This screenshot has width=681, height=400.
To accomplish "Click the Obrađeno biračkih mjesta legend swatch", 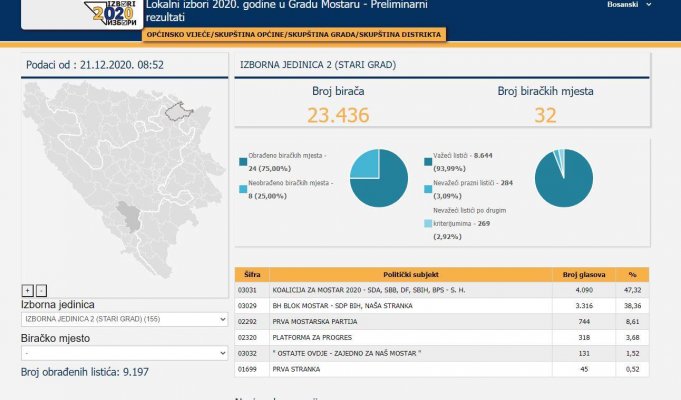I will click(x=242, y=159).
